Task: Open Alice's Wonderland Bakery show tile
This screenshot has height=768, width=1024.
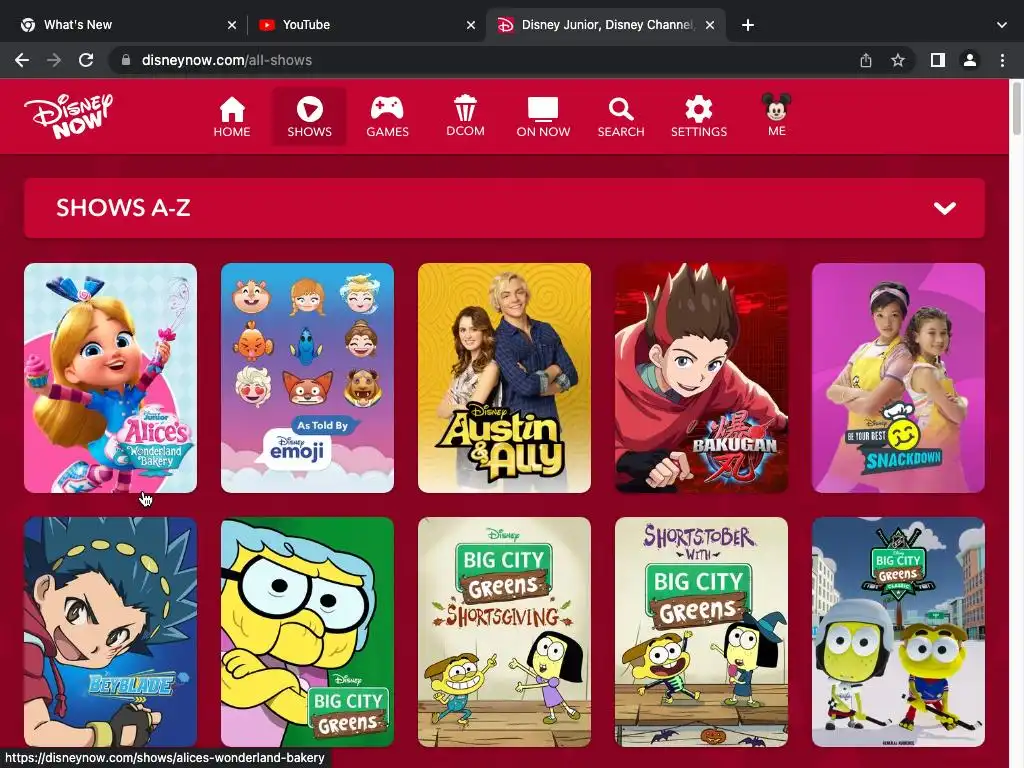Action: point(110,377)
